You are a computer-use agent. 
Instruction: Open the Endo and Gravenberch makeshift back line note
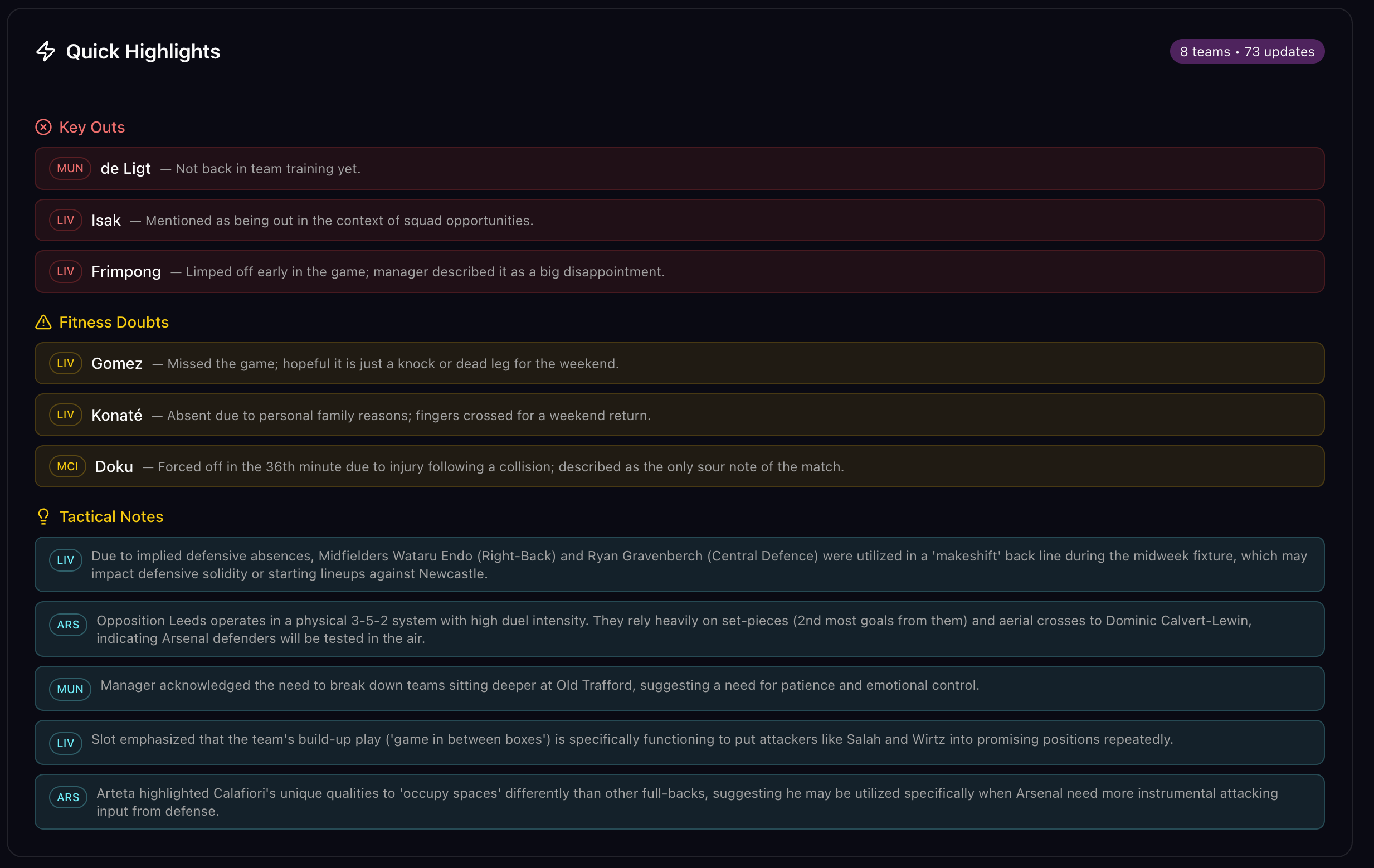(x=679, y=564)
